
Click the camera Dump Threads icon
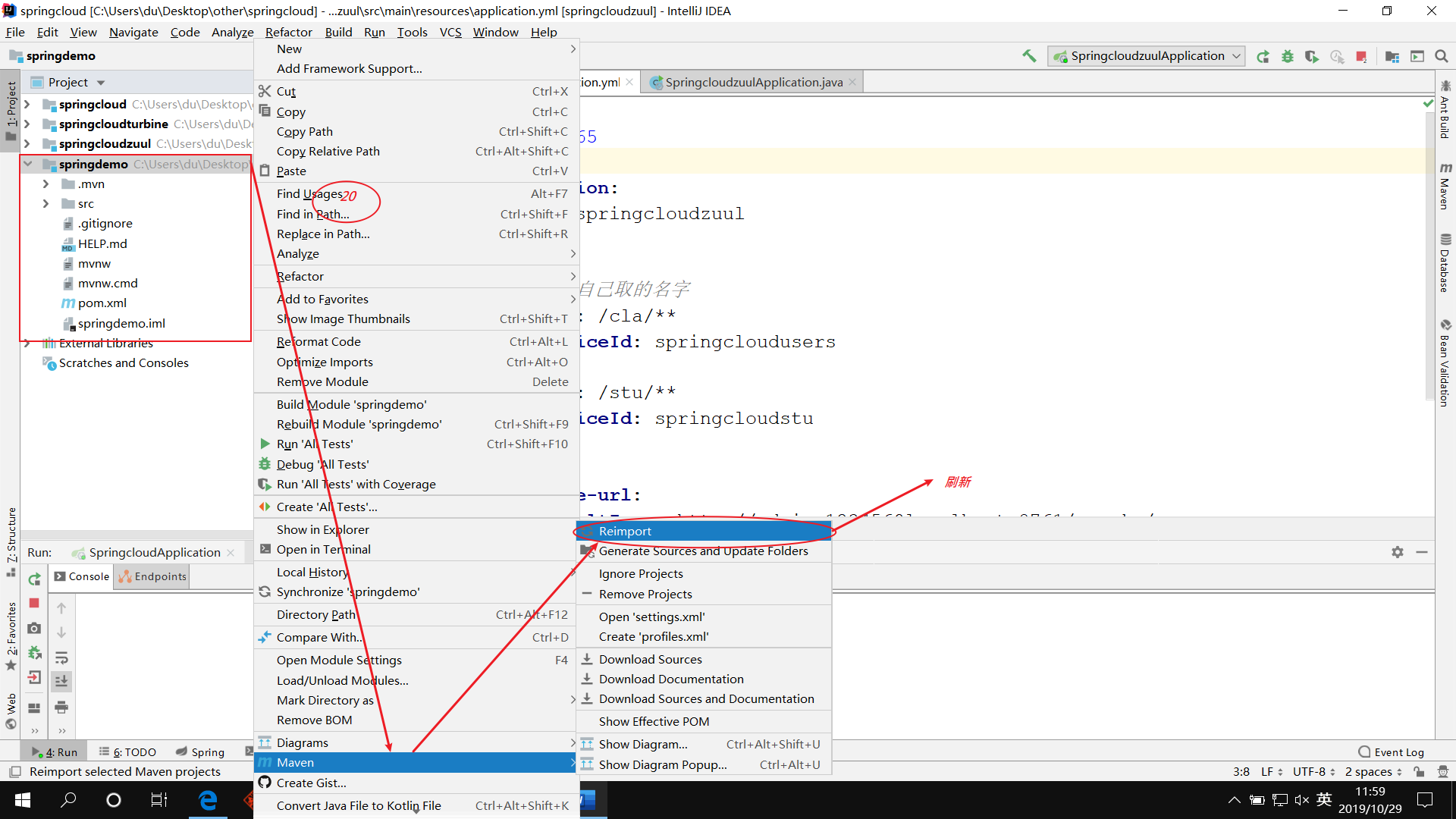point(34,628)
